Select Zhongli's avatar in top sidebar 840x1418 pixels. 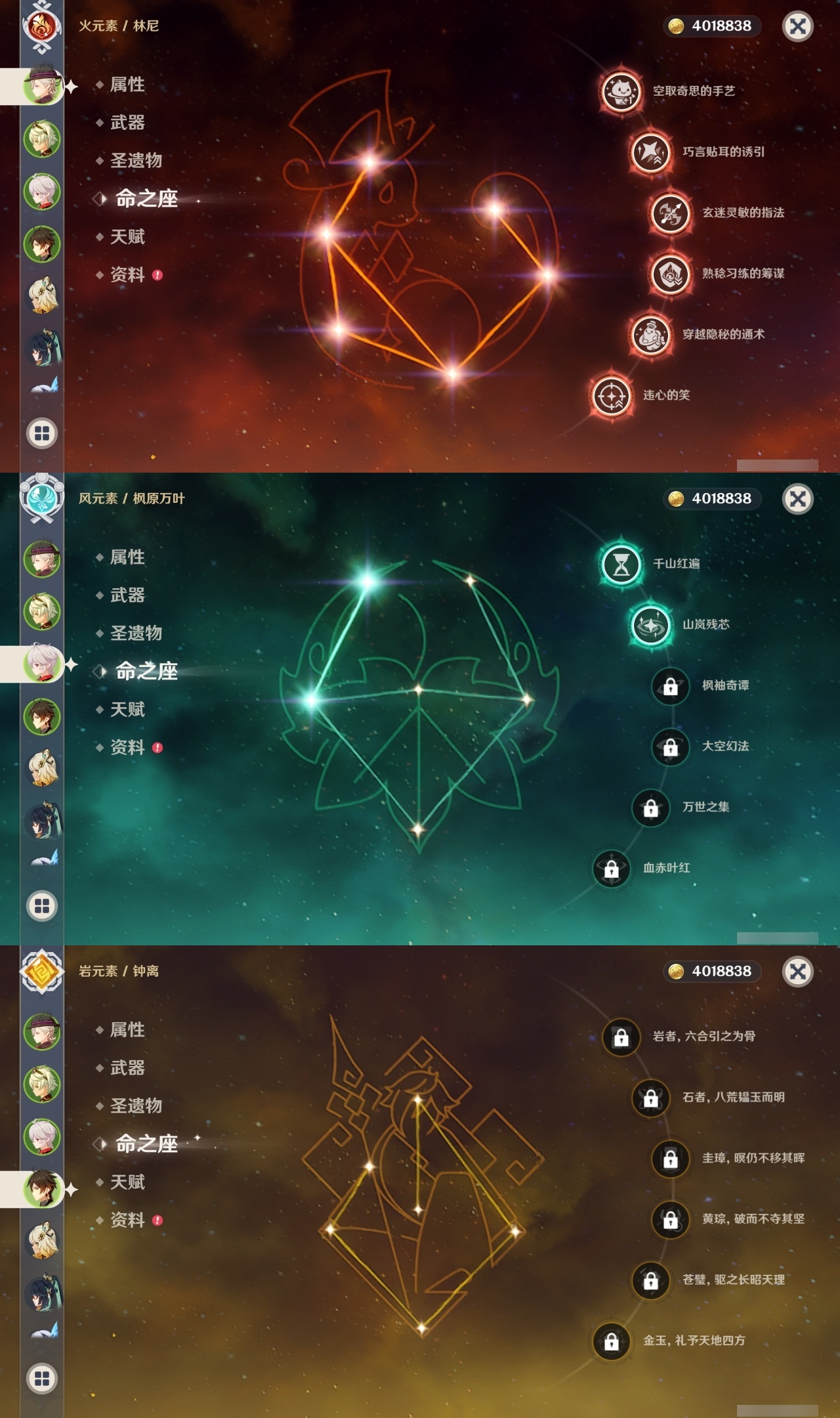click(x=42, y=244)
